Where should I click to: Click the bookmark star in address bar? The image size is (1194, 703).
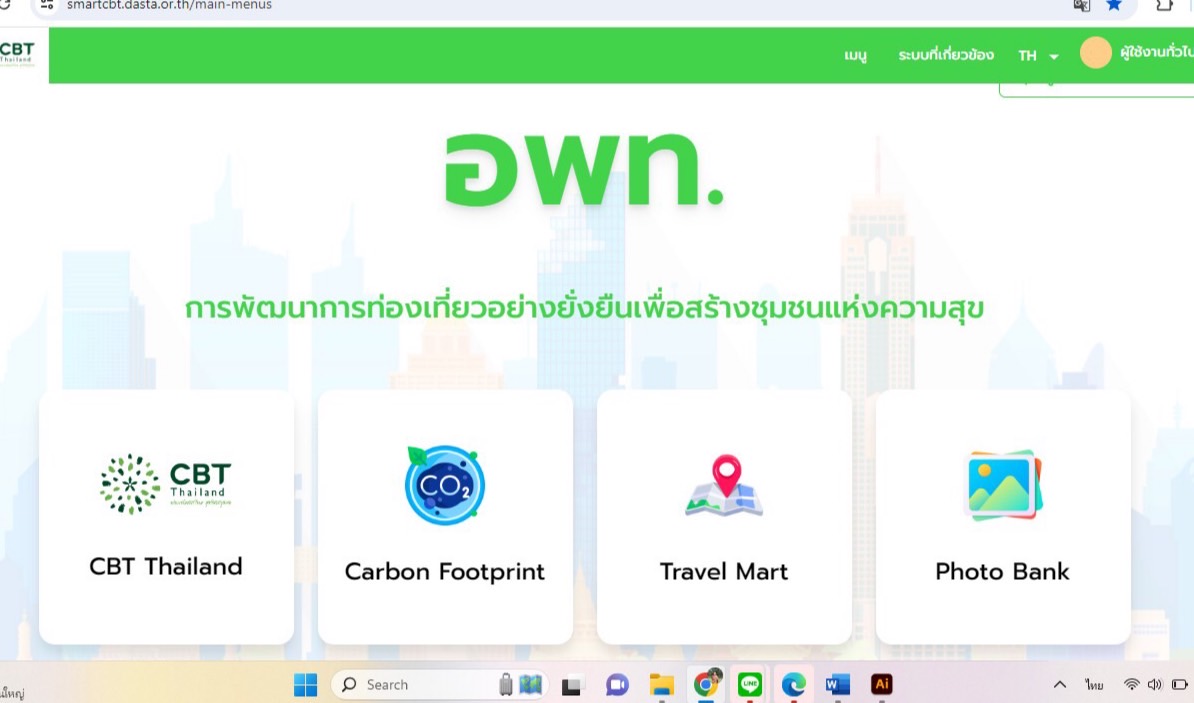click(1114, 5)
